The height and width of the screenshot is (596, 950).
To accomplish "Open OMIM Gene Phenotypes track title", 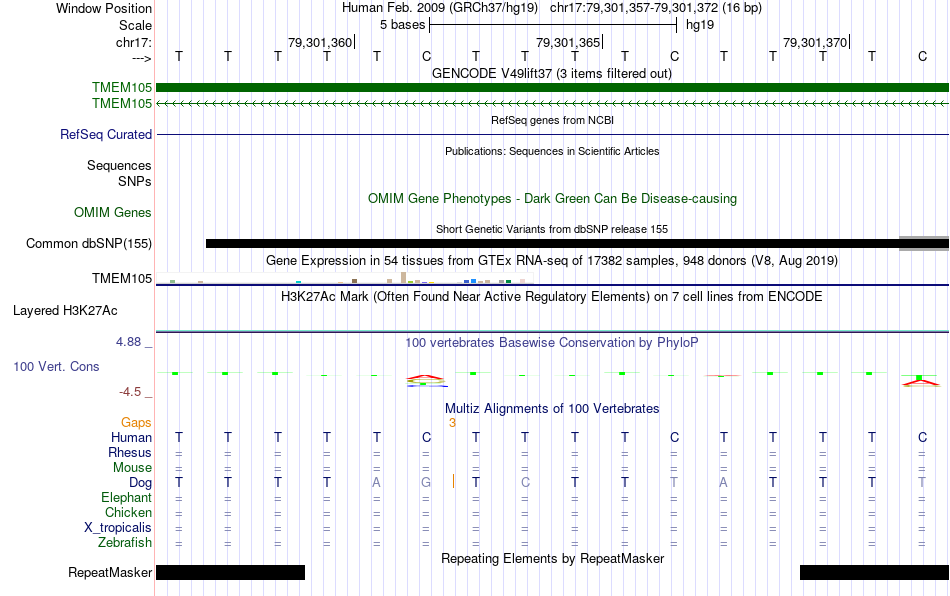I will (552, 199).
